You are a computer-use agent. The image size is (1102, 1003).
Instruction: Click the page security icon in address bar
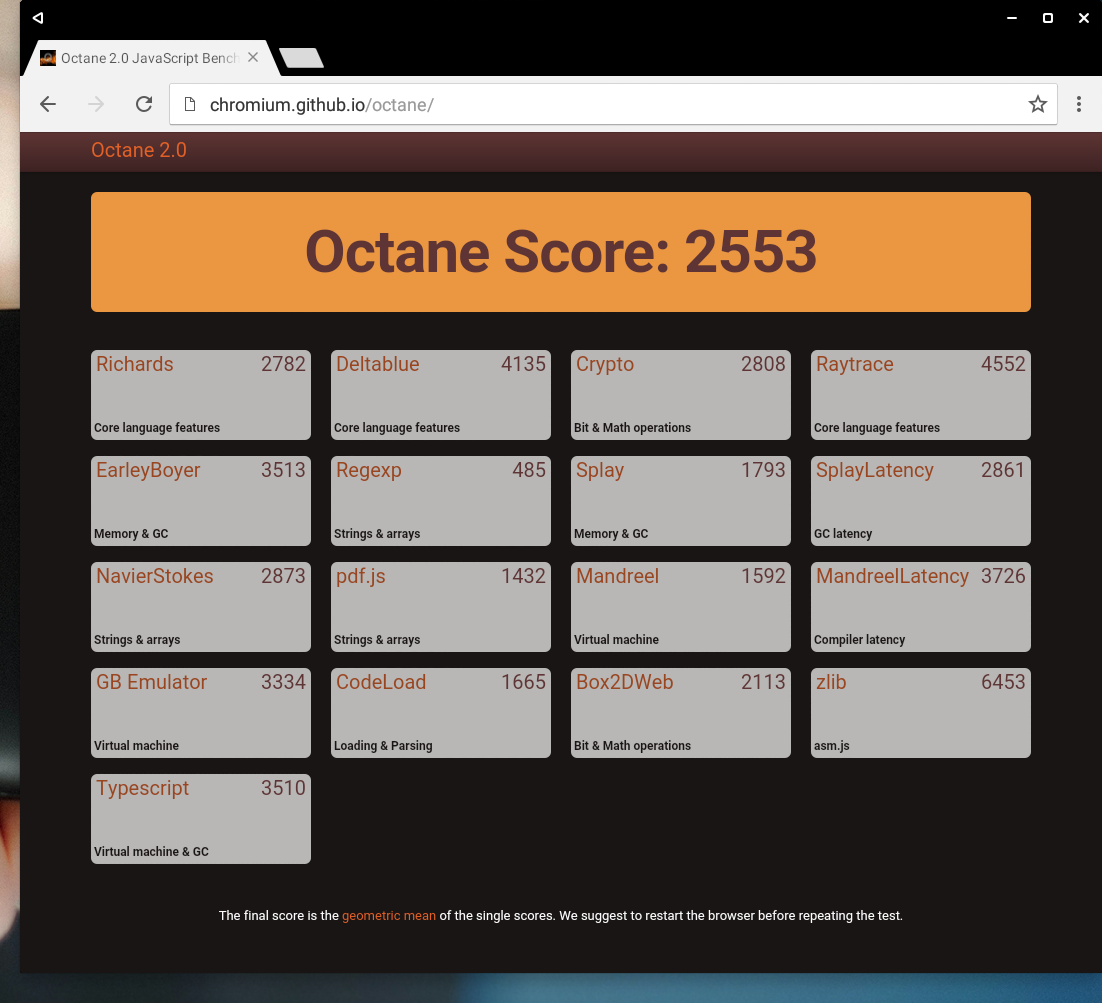pos(190,104)
